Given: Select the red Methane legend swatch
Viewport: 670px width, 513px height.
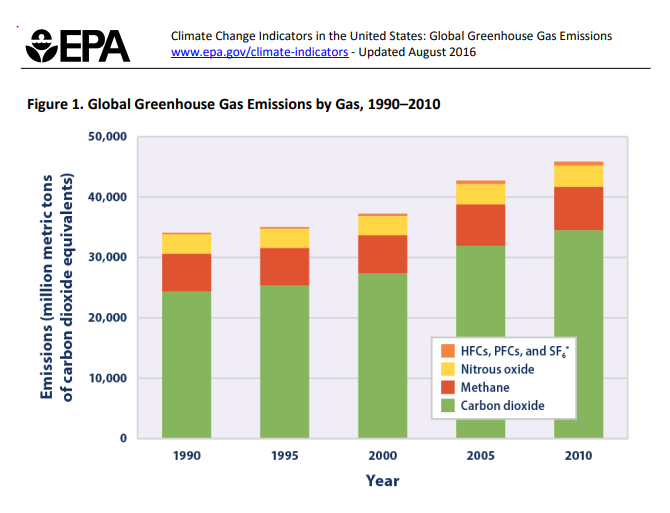Looking at the screenshot, I should coord(446,388).
